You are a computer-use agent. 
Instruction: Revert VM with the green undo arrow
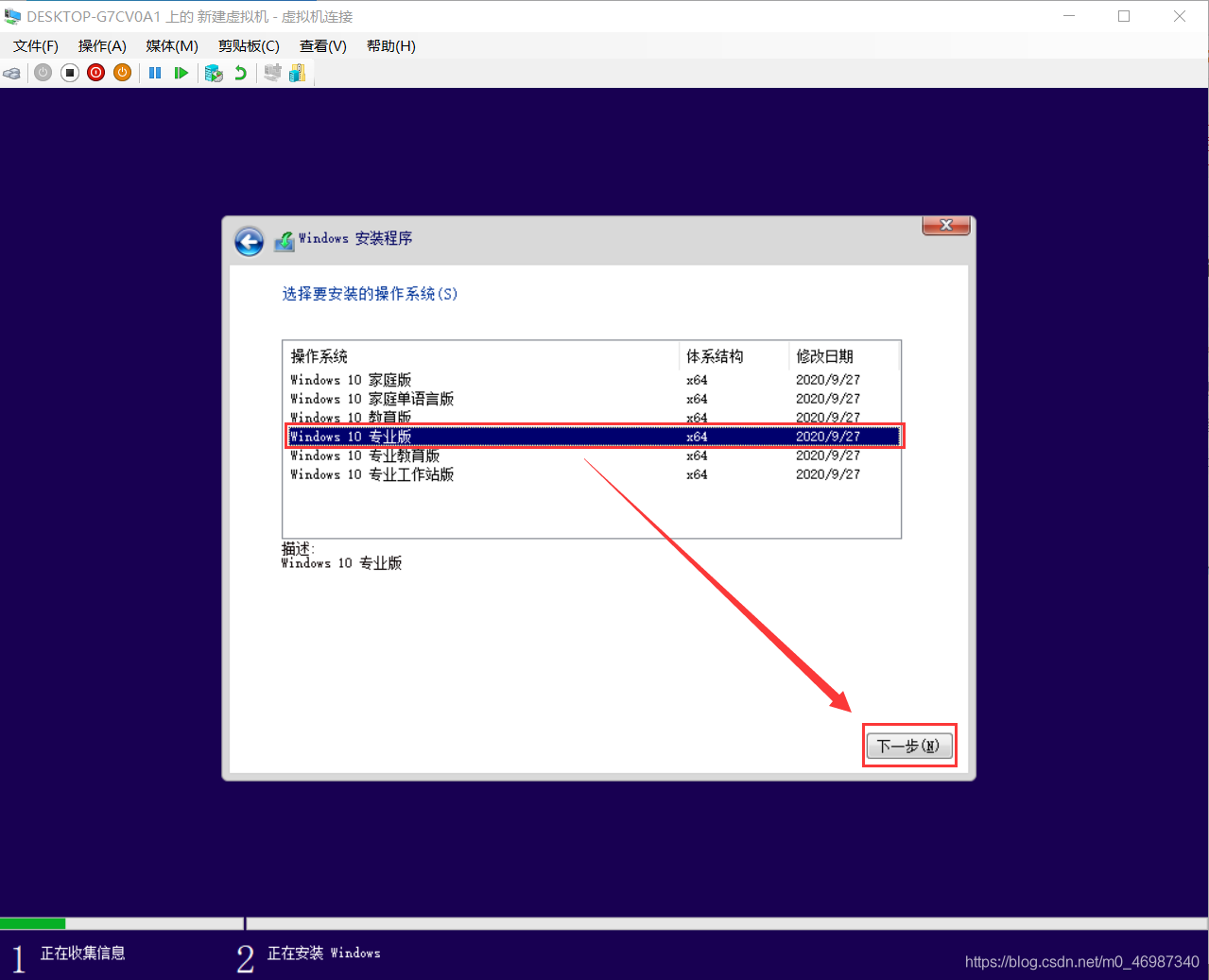pos(241,73)
